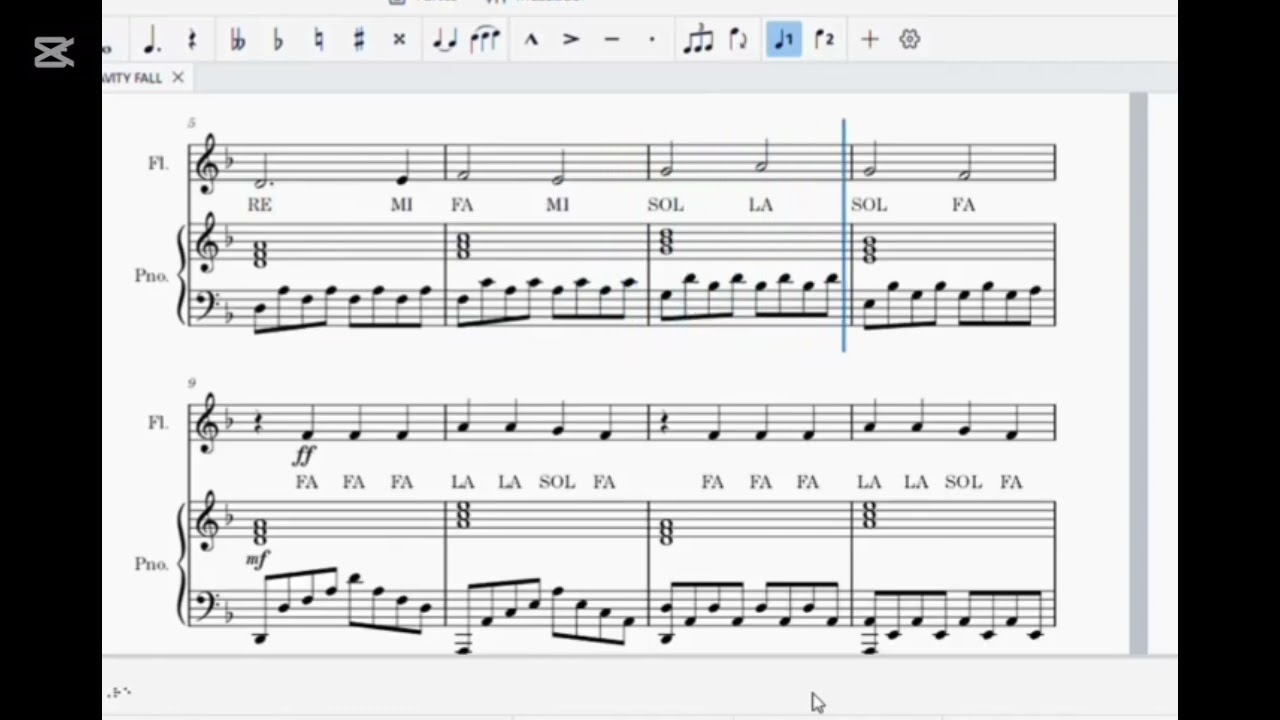This screenshot has width=1280, height=720.
Task: Click the plus add toolbar button
Action: click(x=869, y=40)
